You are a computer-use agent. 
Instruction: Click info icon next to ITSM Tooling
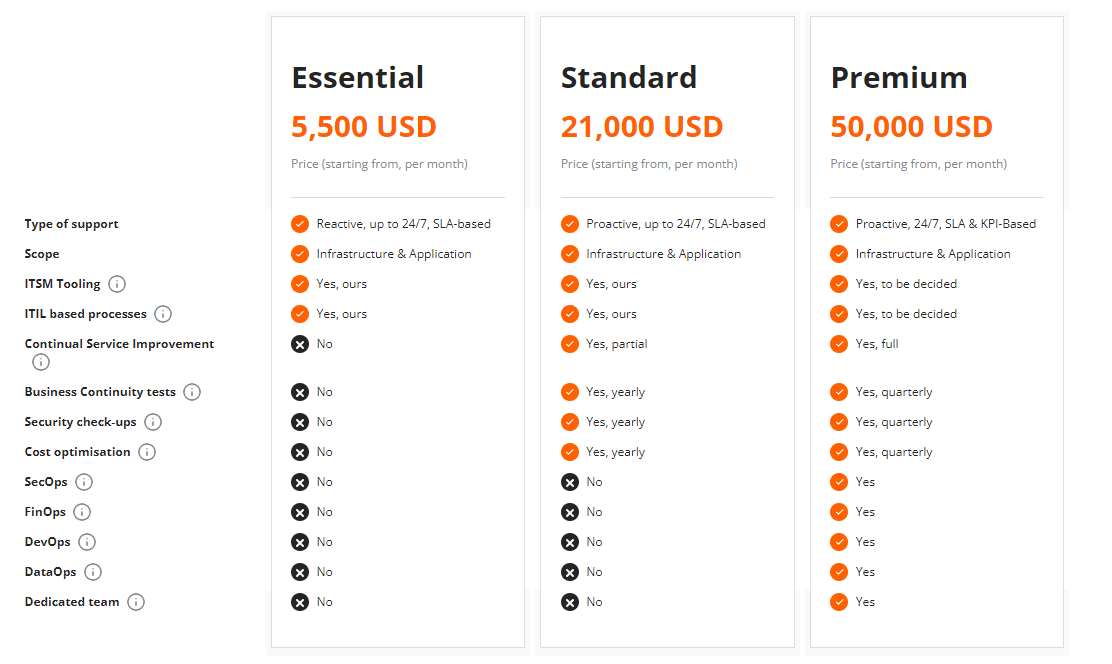117,284
